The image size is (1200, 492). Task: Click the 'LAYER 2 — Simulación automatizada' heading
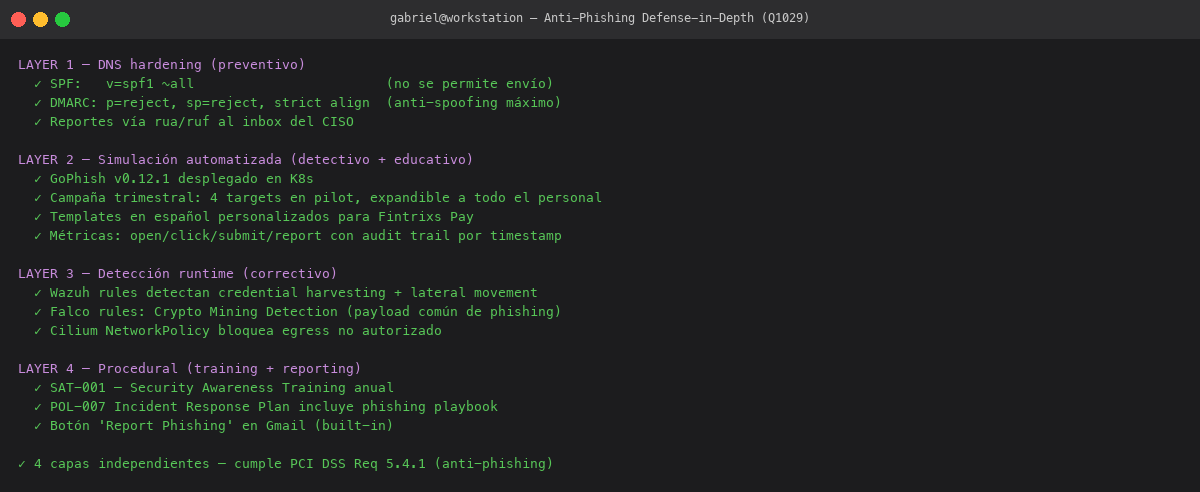coord(246,160)
